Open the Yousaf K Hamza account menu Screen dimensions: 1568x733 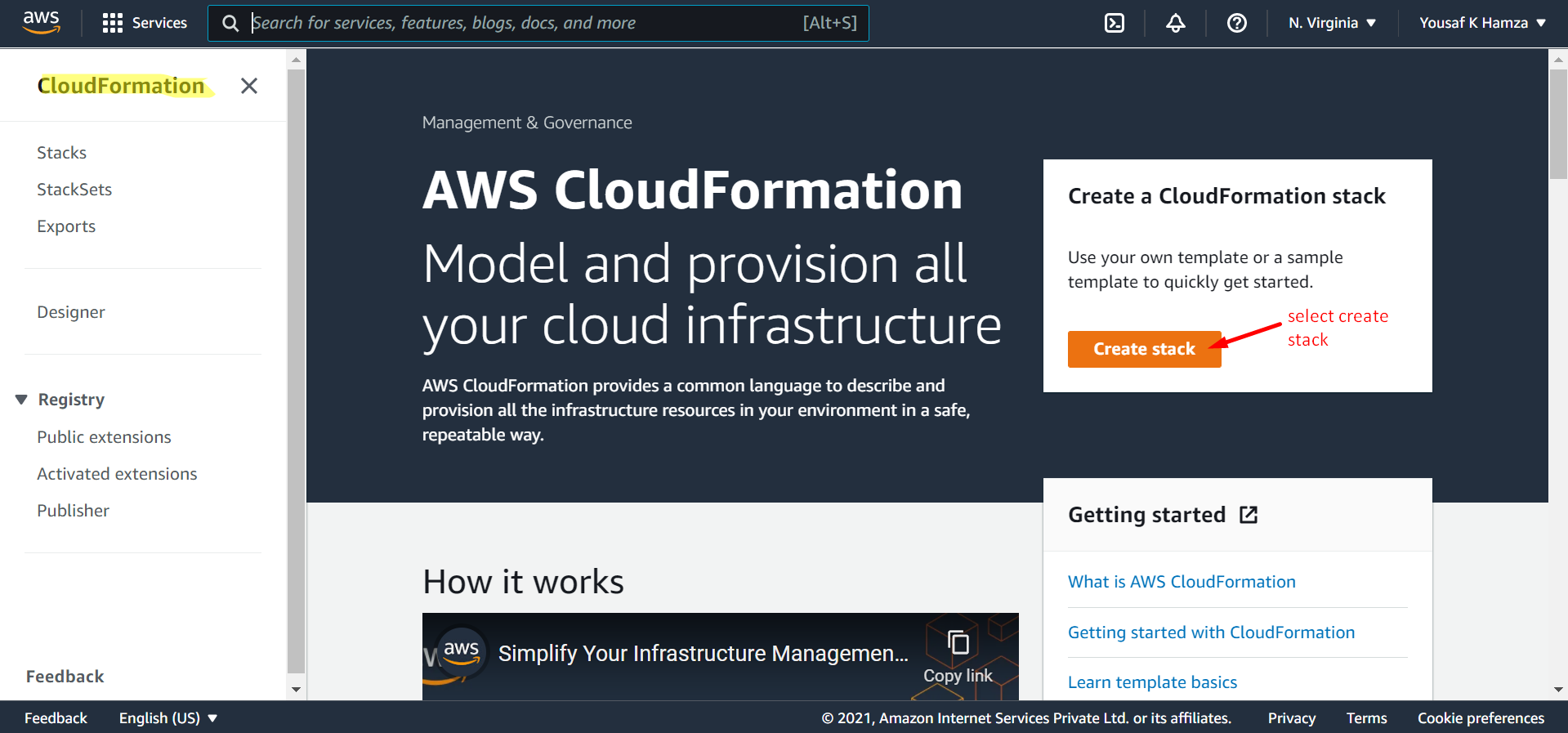[1482, 23]
